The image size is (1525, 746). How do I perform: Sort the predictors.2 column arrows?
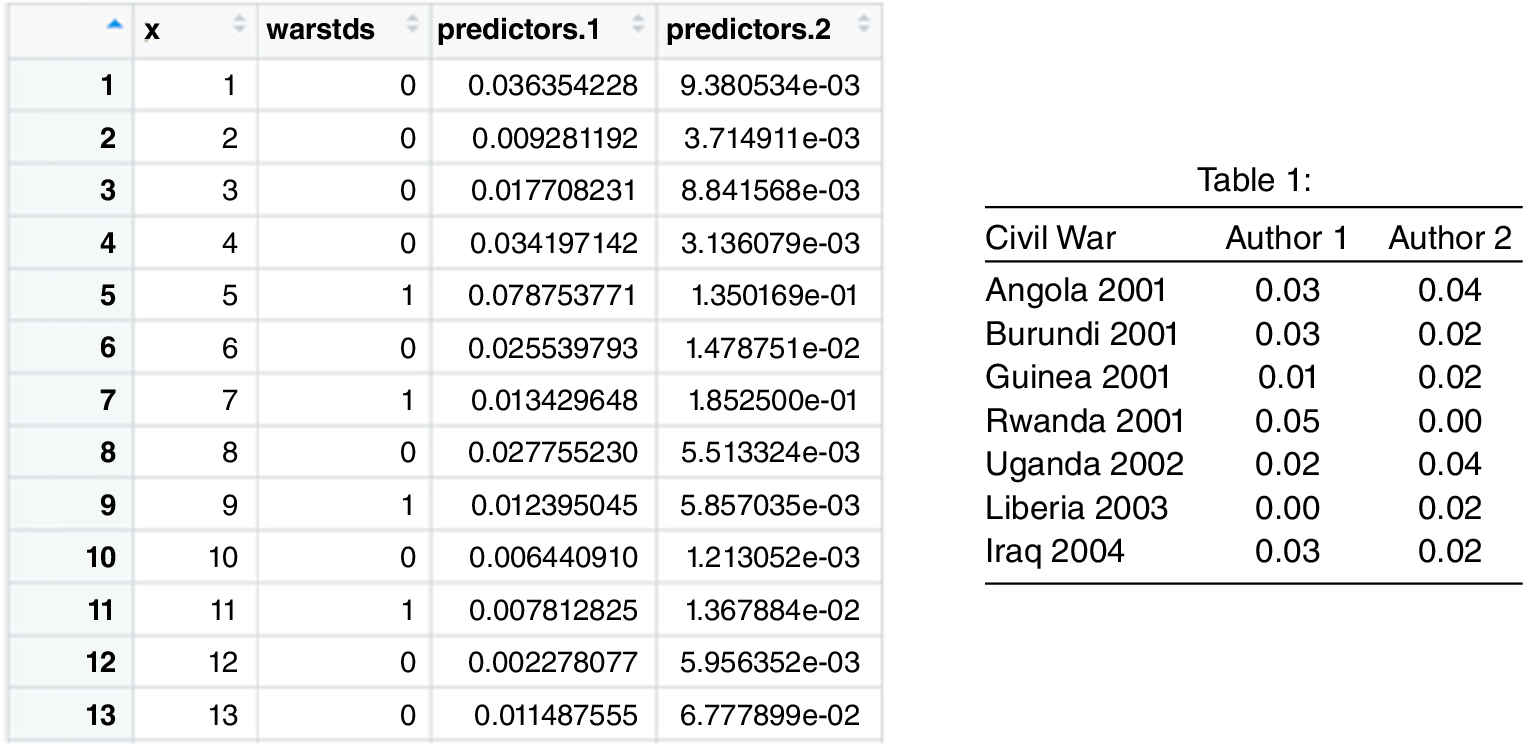[863, 29]
